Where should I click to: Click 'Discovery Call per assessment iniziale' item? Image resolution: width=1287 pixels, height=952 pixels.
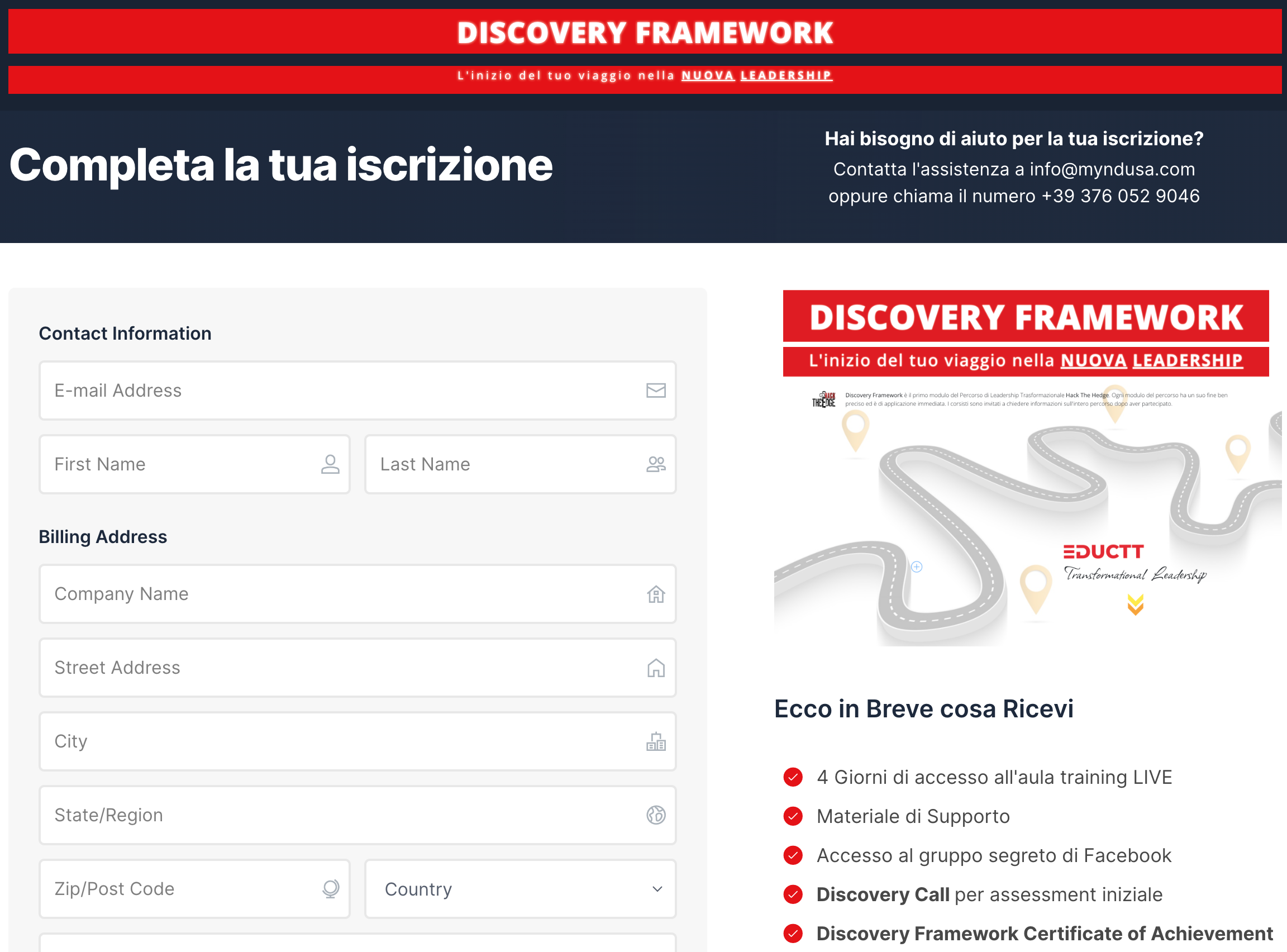[990, 895]
